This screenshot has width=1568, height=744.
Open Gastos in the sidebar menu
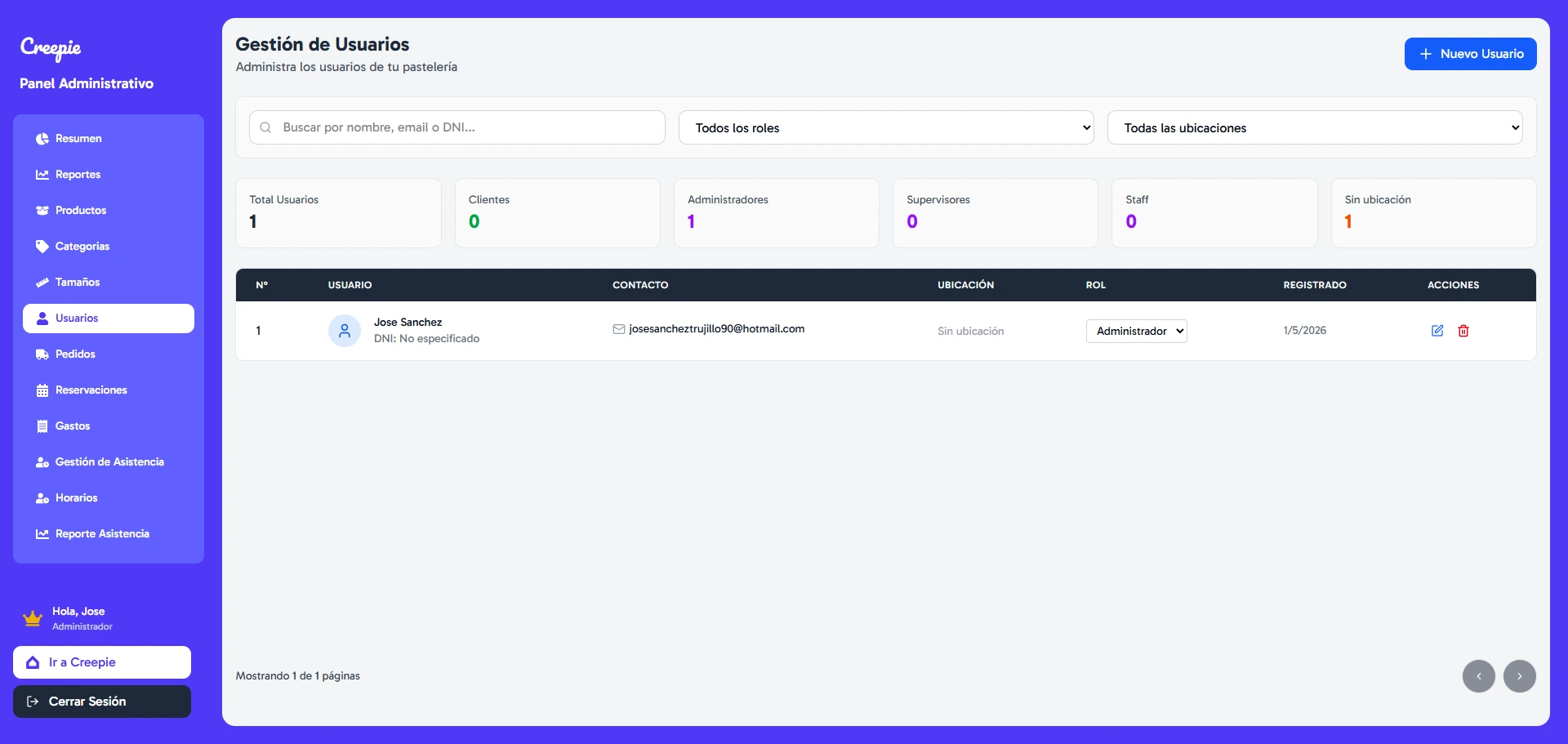pos(109,426)
